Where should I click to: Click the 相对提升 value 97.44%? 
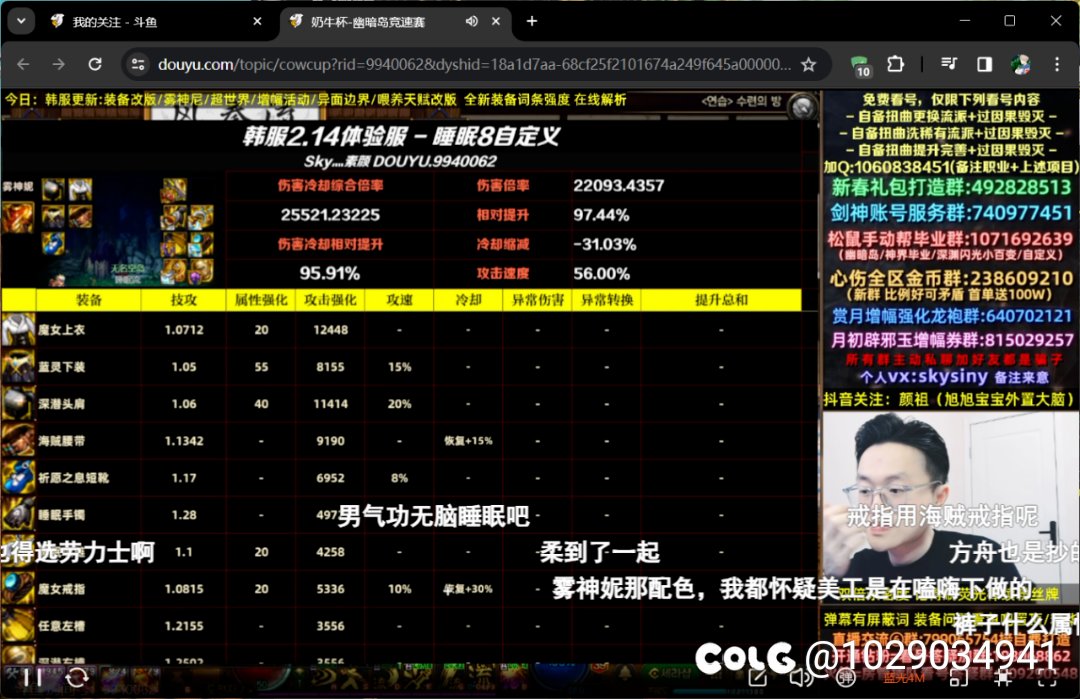tap(601, 215)
